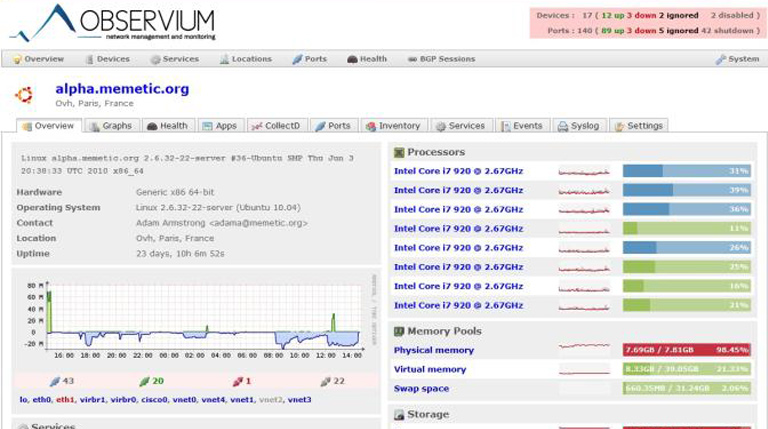Screen dimensions: 768x429
Task: Click the 39% processor usage bar
Action: click(687, 190)
